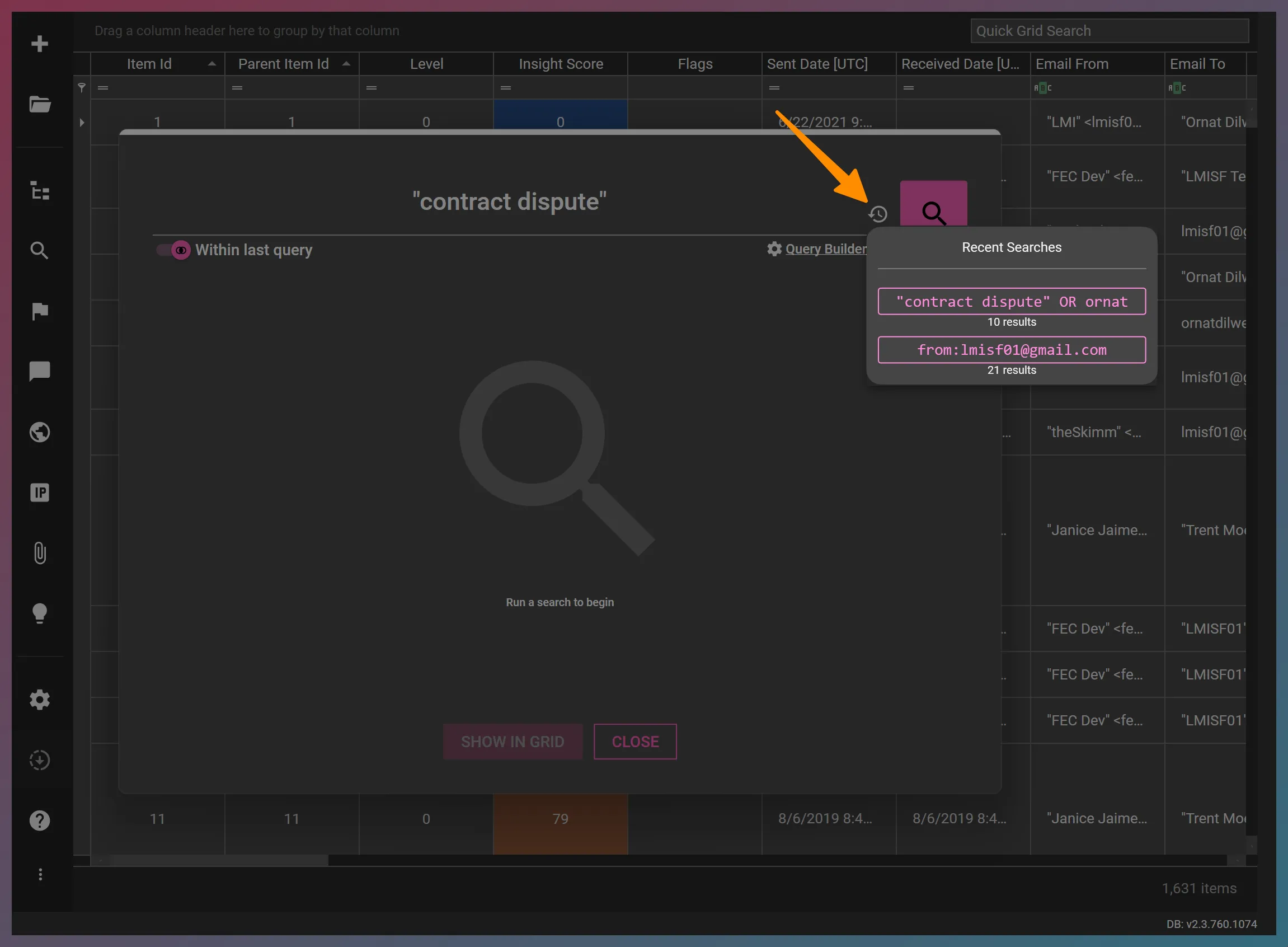This screenshot has height=947, width=1288.
Task: Open the Query Builder link
Action: [x=825, y=249]
